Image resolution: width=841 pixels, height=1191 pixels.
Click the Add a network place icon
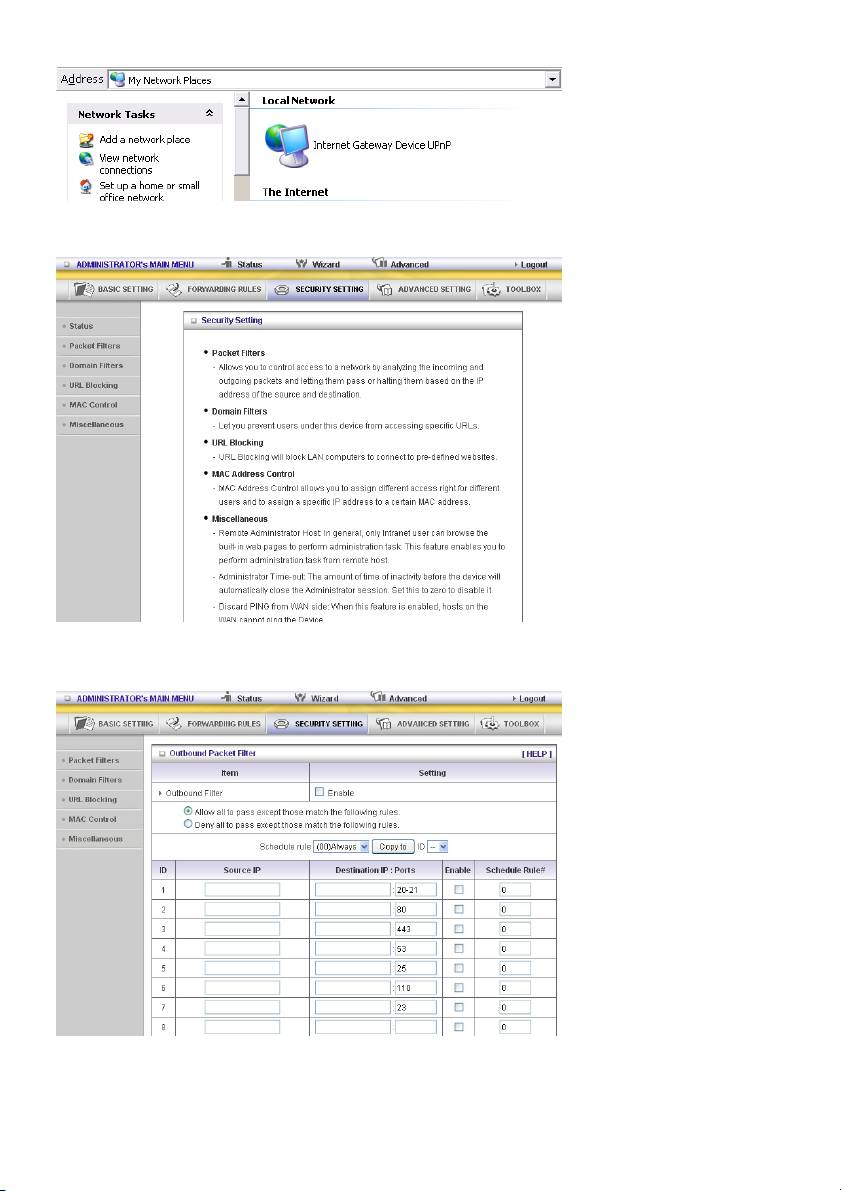pos(86,140)
